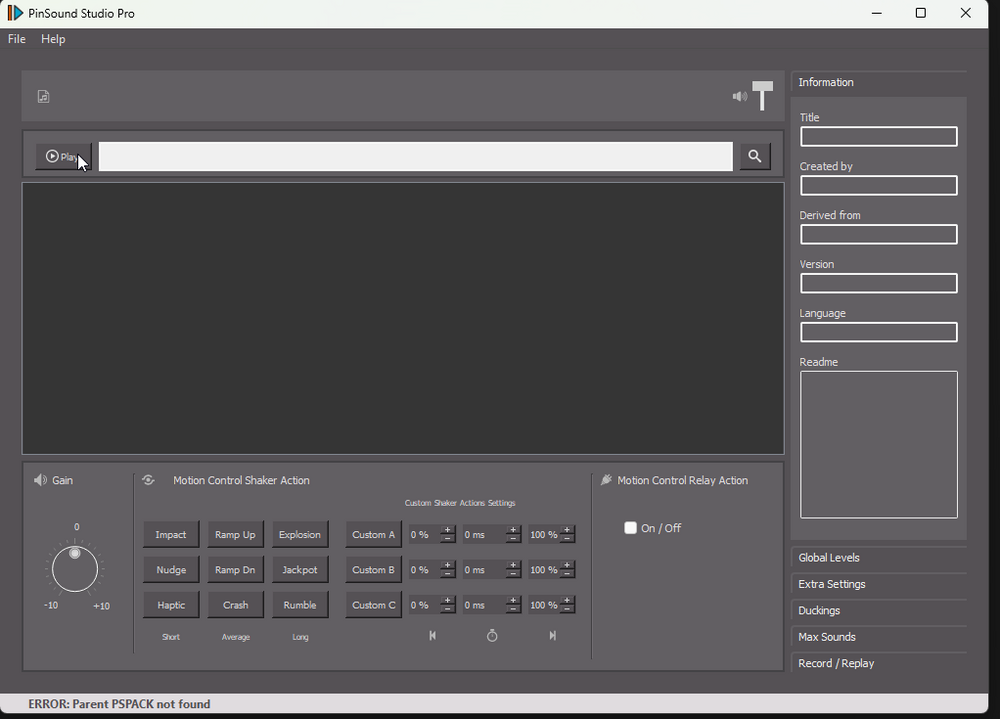
Task: Open the File menu
Action: click(x=17, y=39)
